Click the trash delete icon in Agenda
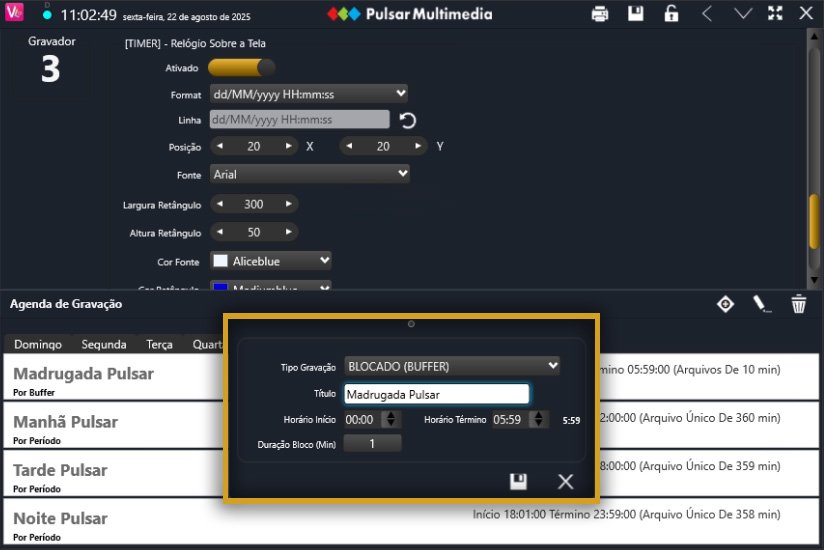 tap(799, 304)
